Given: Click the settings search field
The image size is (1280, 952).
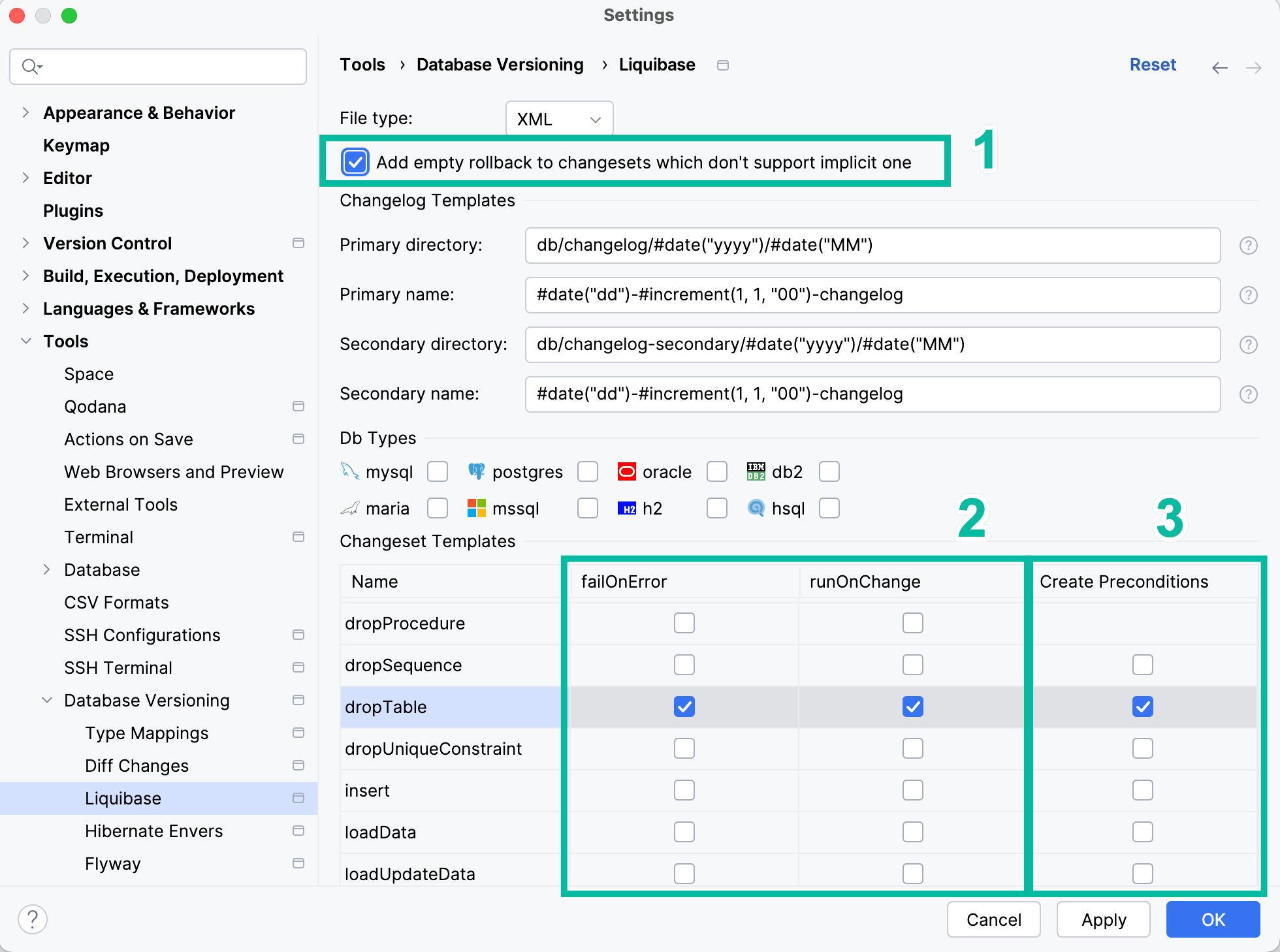Looking at the screenshot, I should tap(157, 66).
